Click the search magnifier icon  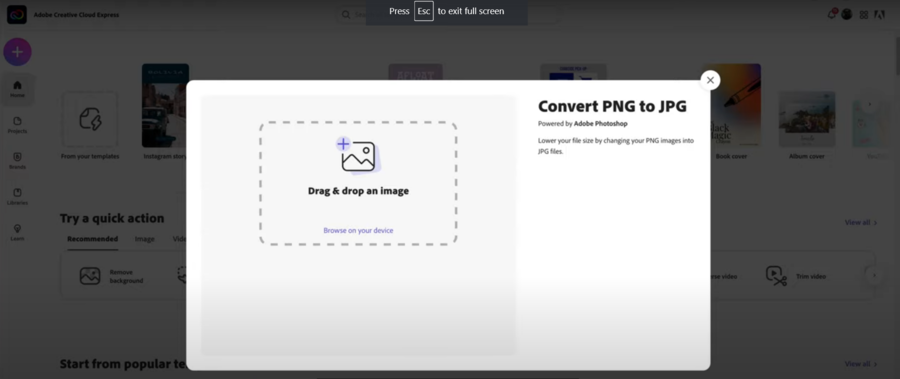pos(346,14)
